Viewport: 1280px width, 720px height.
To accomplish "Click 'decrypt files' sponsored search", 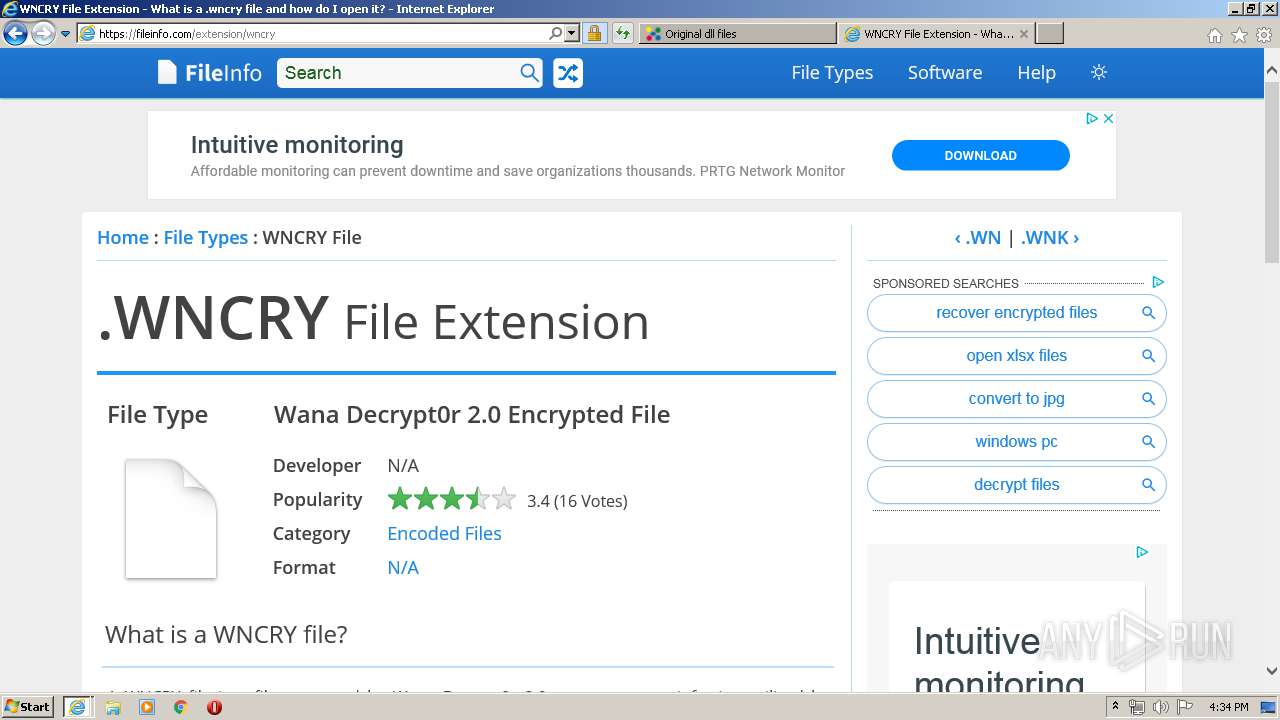I will pyautogui.click(x=1016, y=485).
